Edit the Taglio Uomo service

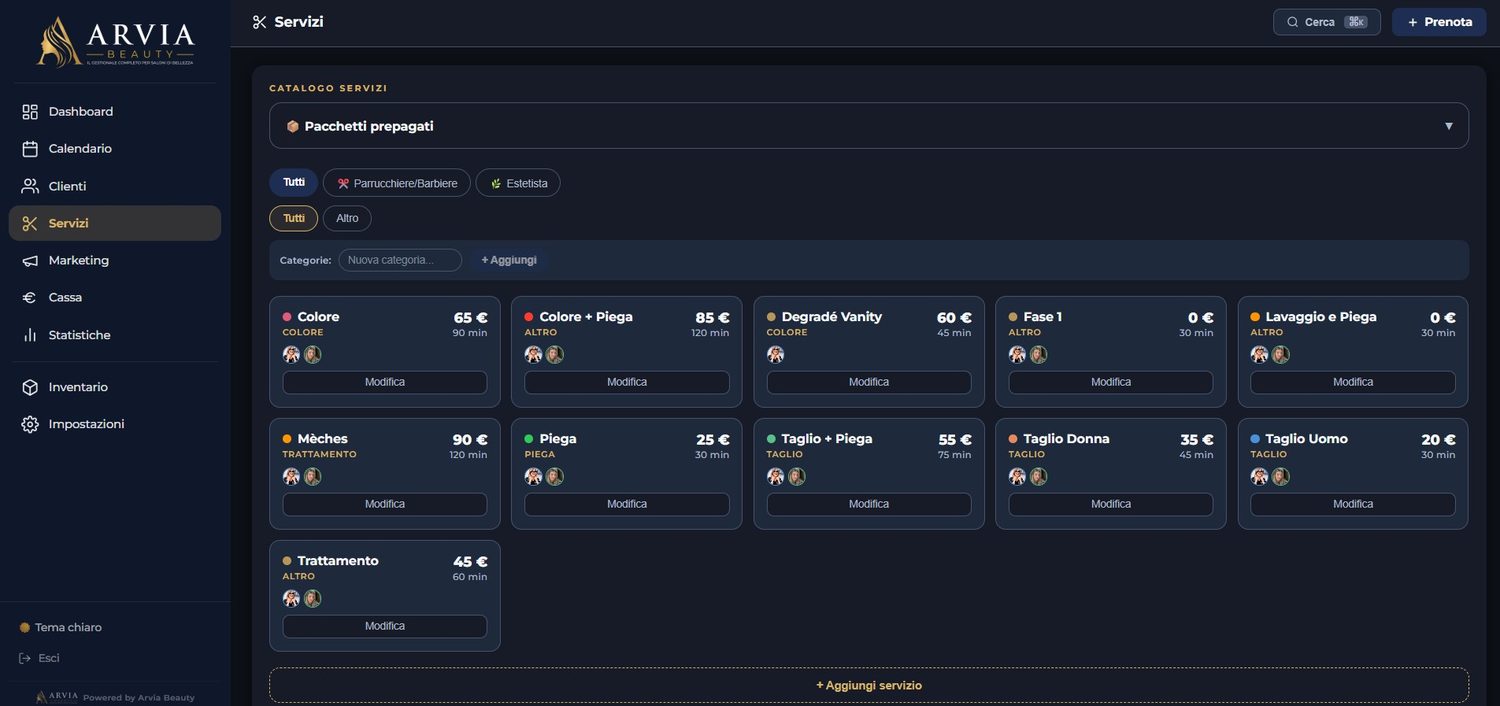pos(1353,504)
